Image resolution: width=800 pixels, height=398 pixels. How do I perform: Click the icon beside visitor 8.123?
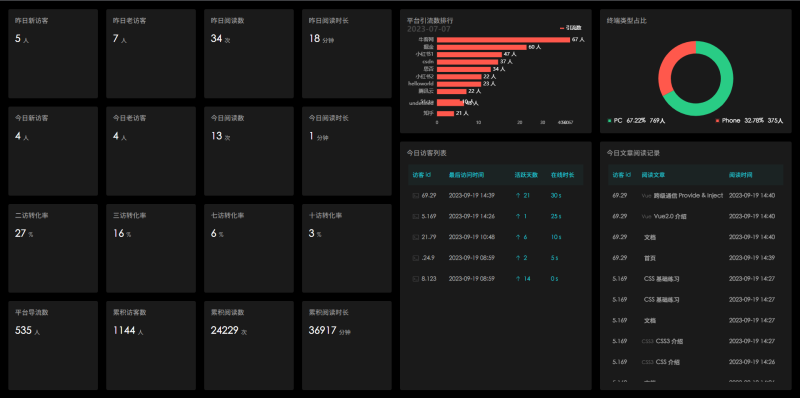(x=415, y=279)
